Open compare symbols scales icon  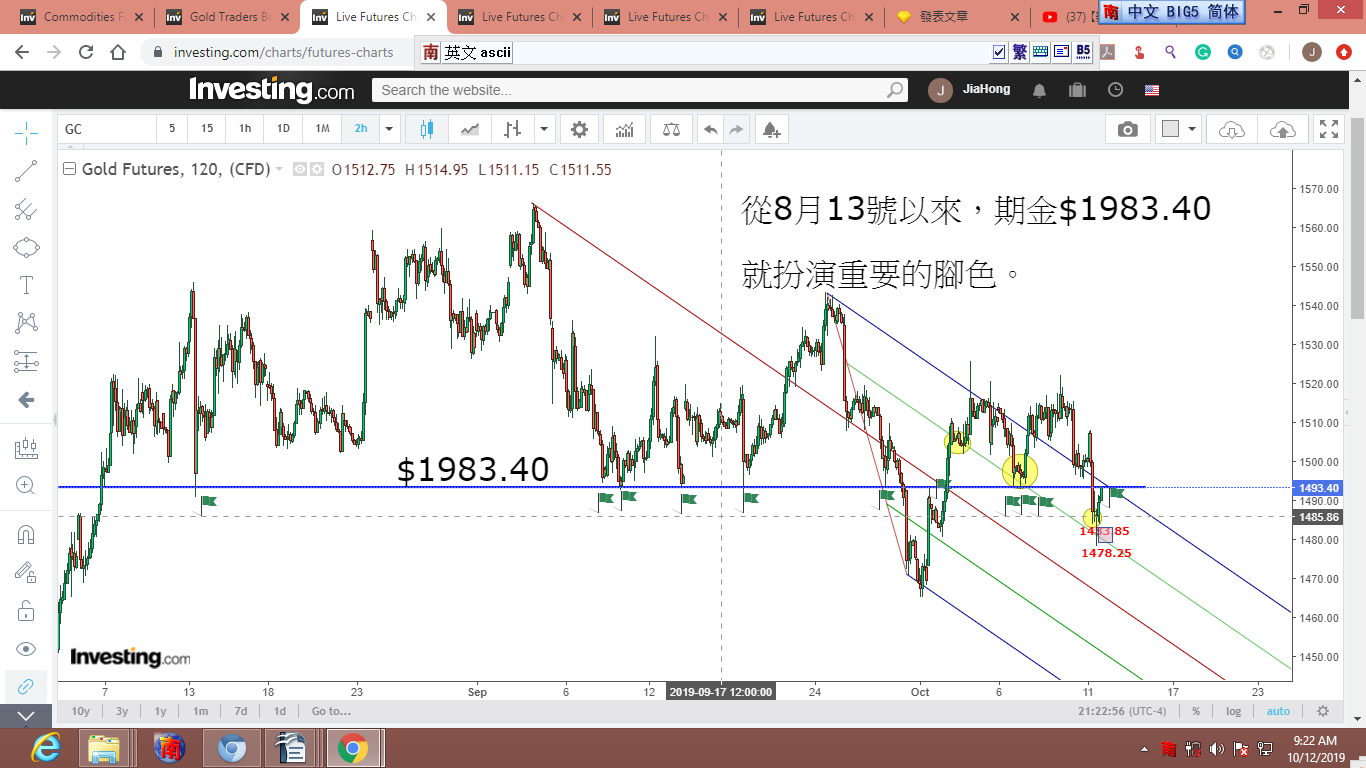[x=670, y=129]
